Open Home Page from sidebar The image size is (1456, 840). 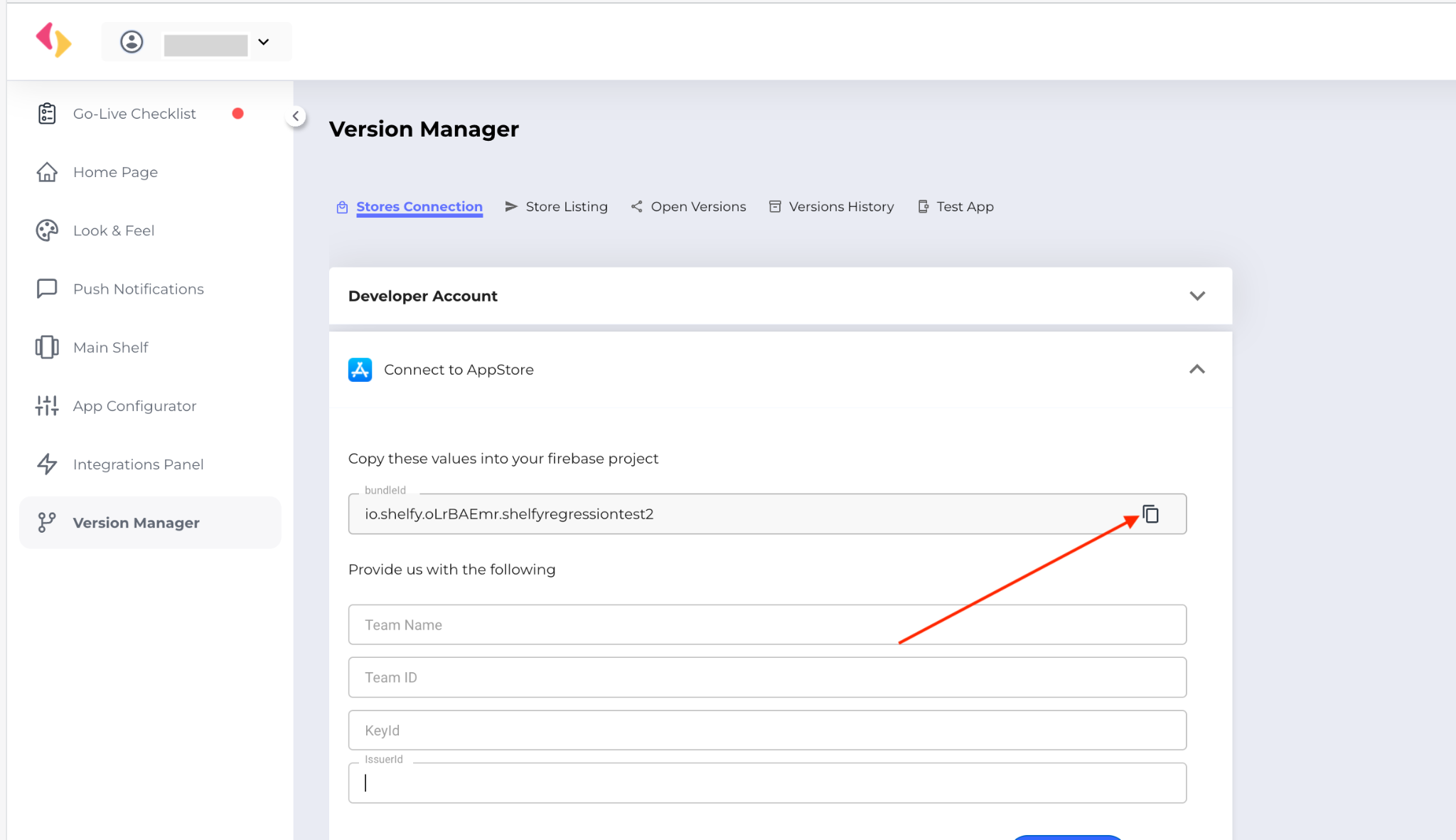point(115,172)
